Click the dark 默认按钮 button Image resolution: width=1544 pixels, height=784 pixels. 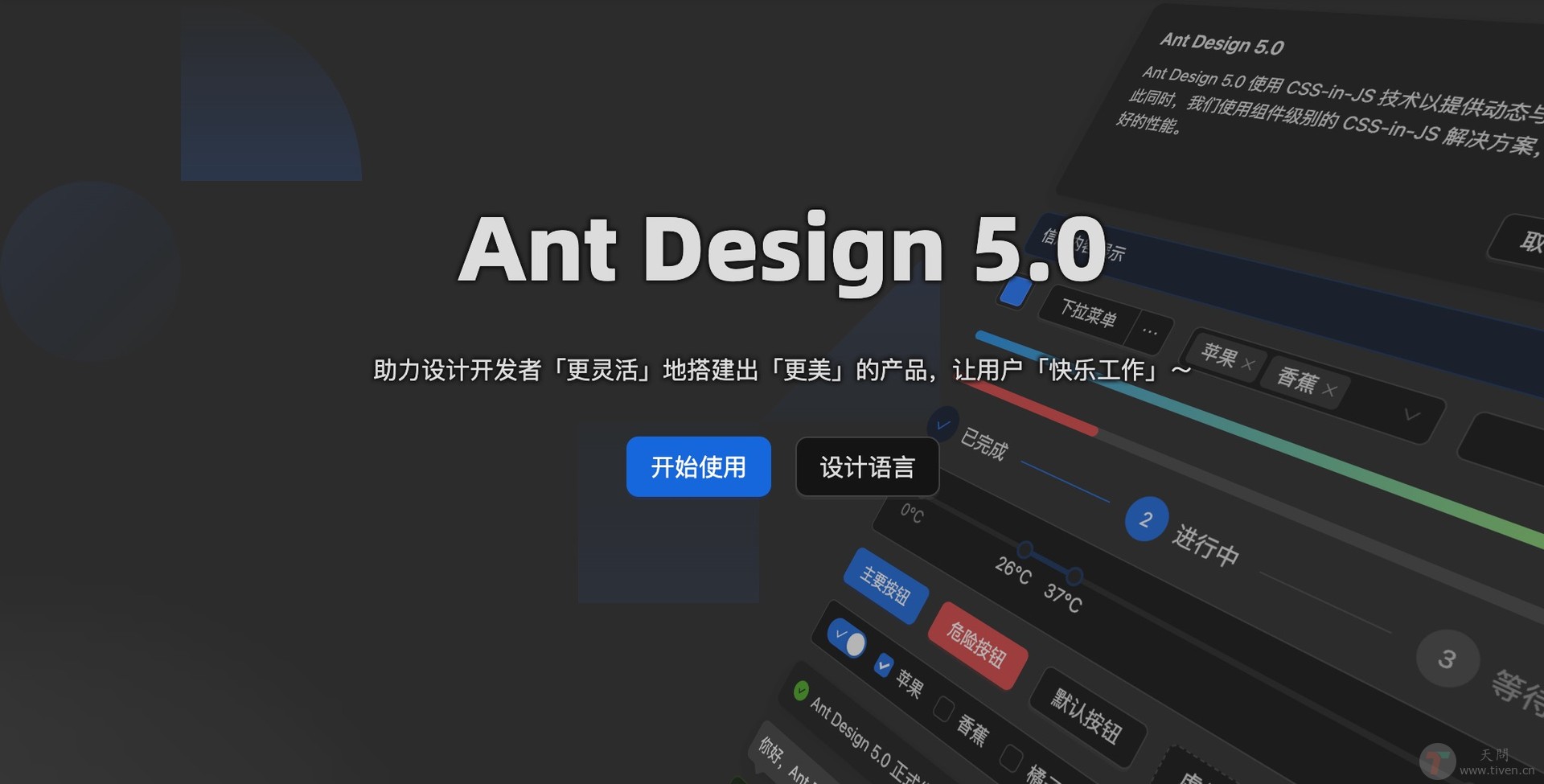click(1086, 716)
